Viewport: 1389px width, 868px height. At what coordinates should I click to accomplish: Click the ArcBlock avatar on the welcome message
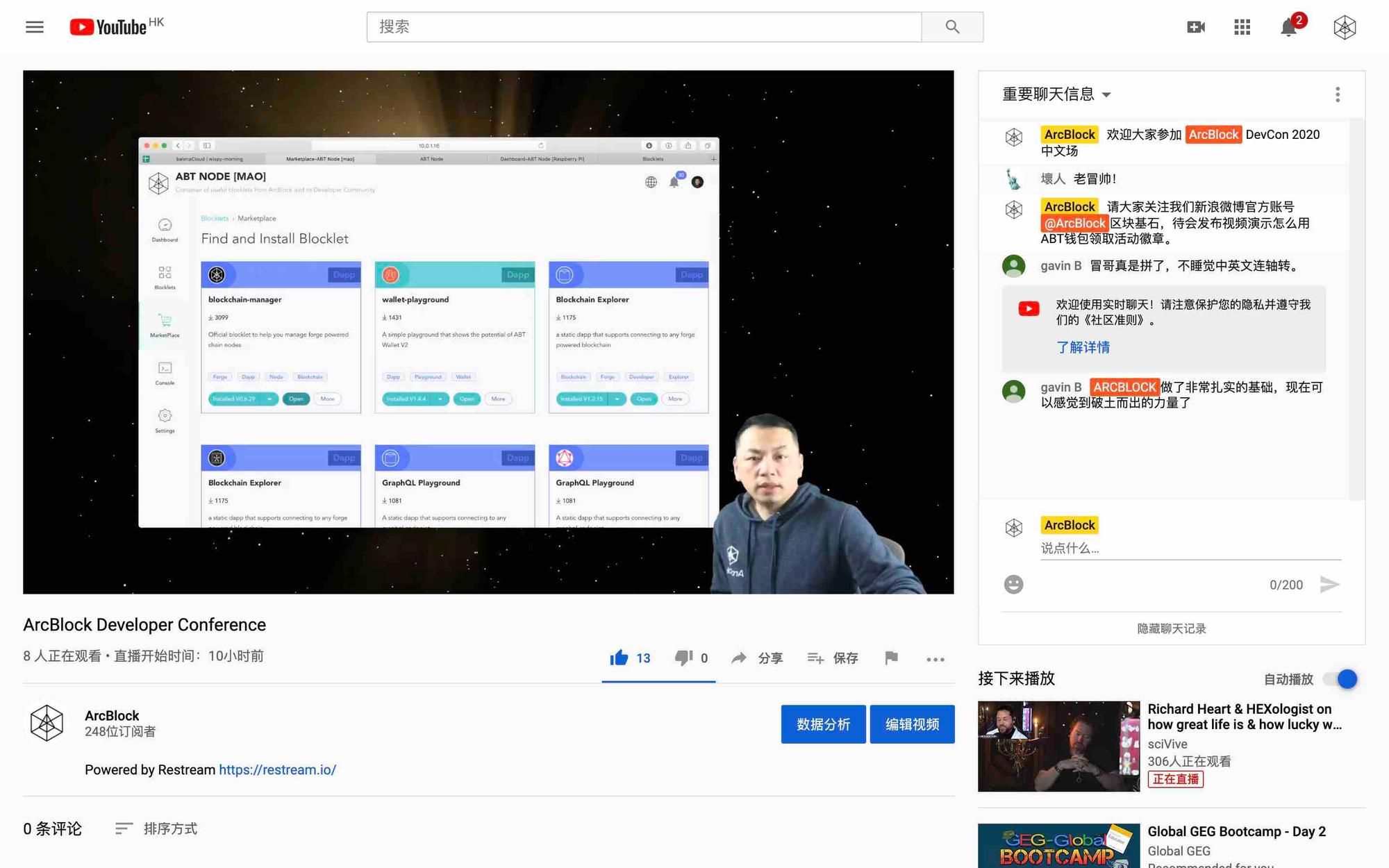tap(1013, 137)
